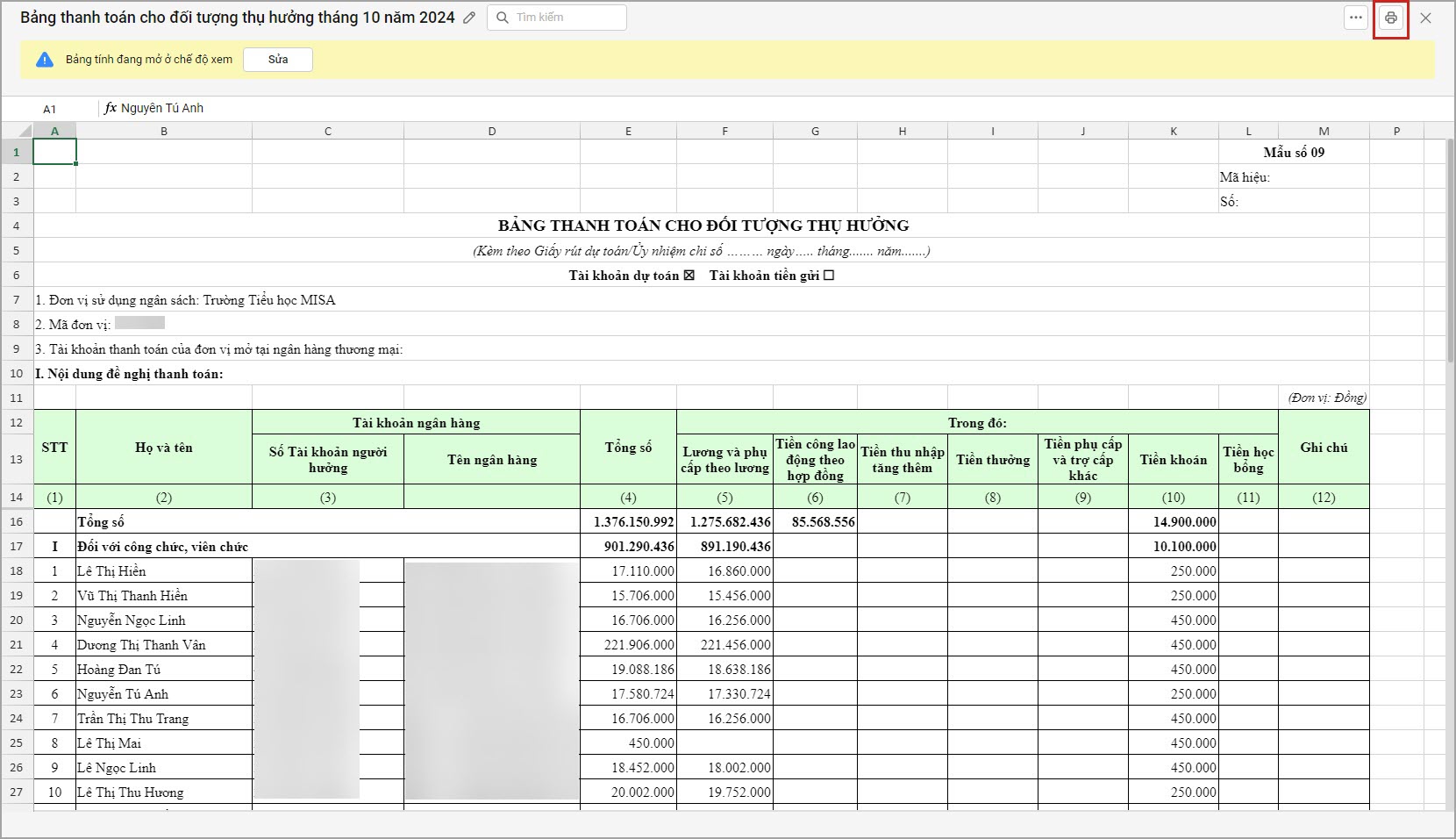This screenshot has width=1456, height=839.
Task: Click value 85.568.556 in row 16
Action: pos(815,521)
